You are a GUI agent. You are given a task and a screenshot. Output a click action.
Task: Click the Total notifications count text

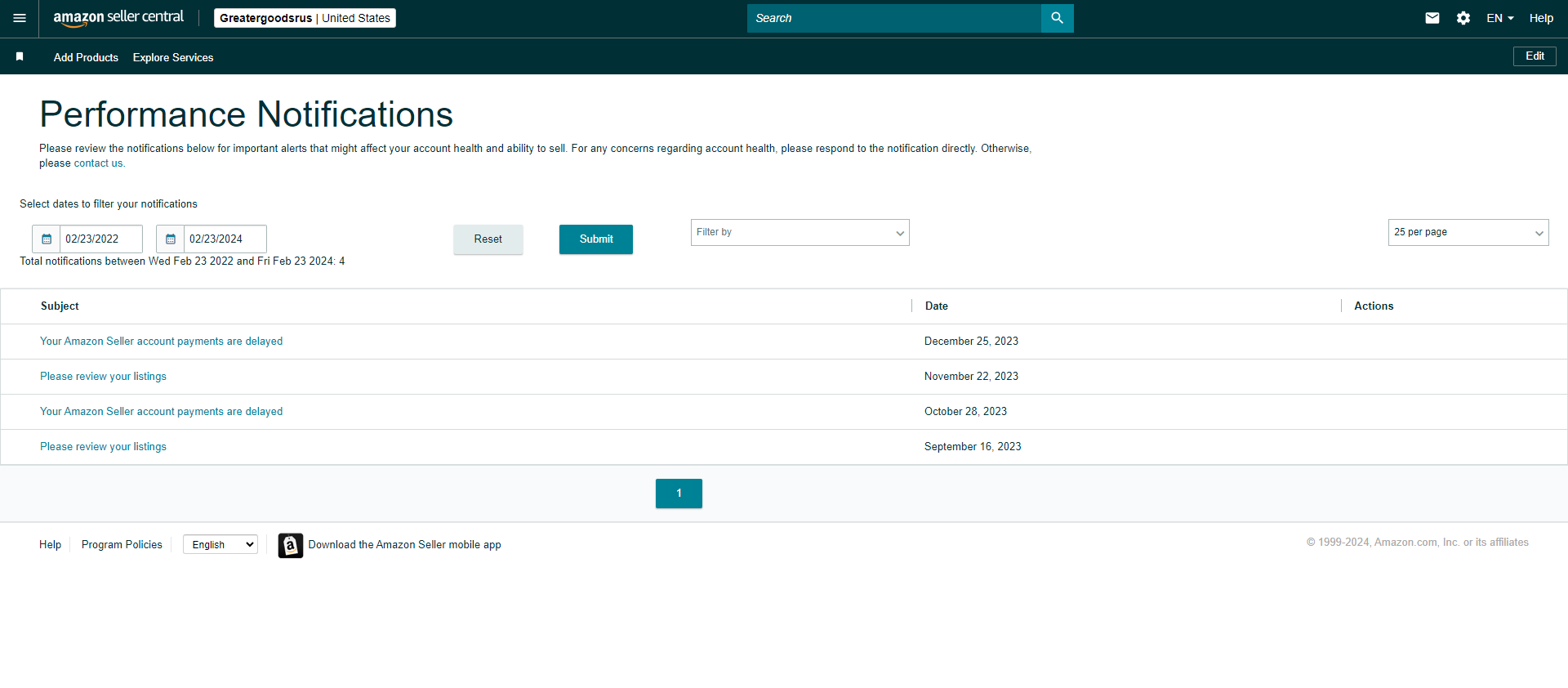point(182,261)
